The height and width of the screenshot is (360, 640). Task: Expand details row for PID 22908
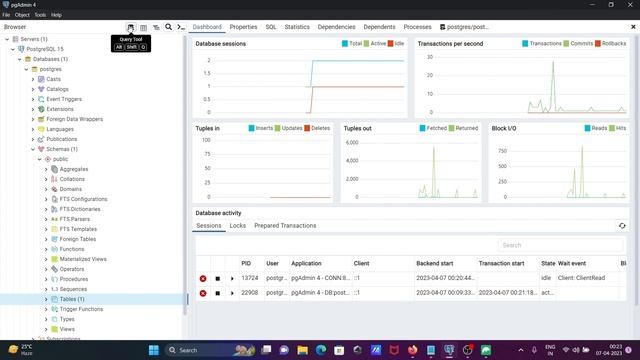point(232,293)
